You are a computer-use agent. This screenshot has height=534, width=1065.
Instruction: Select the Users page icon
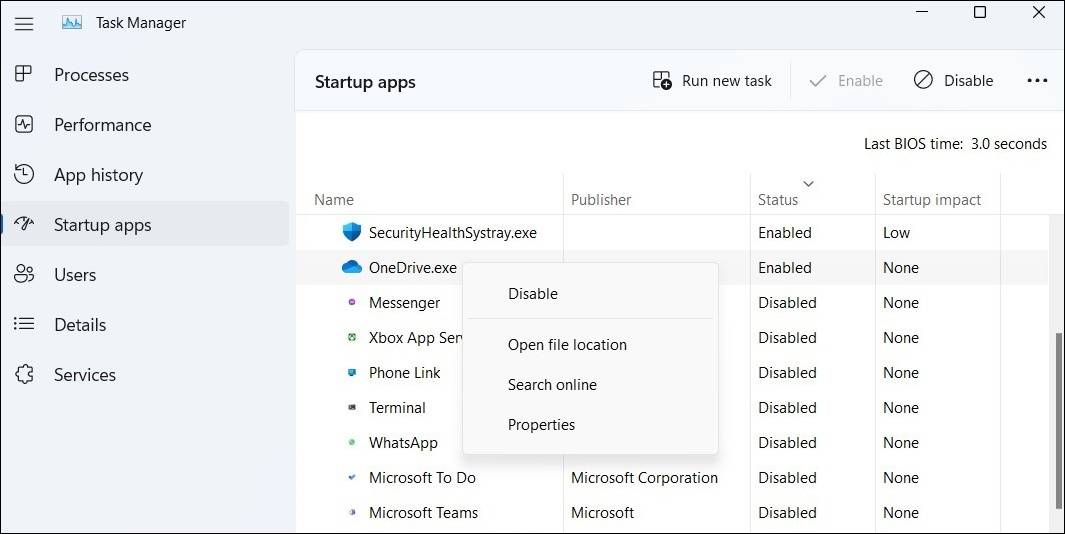25,275
